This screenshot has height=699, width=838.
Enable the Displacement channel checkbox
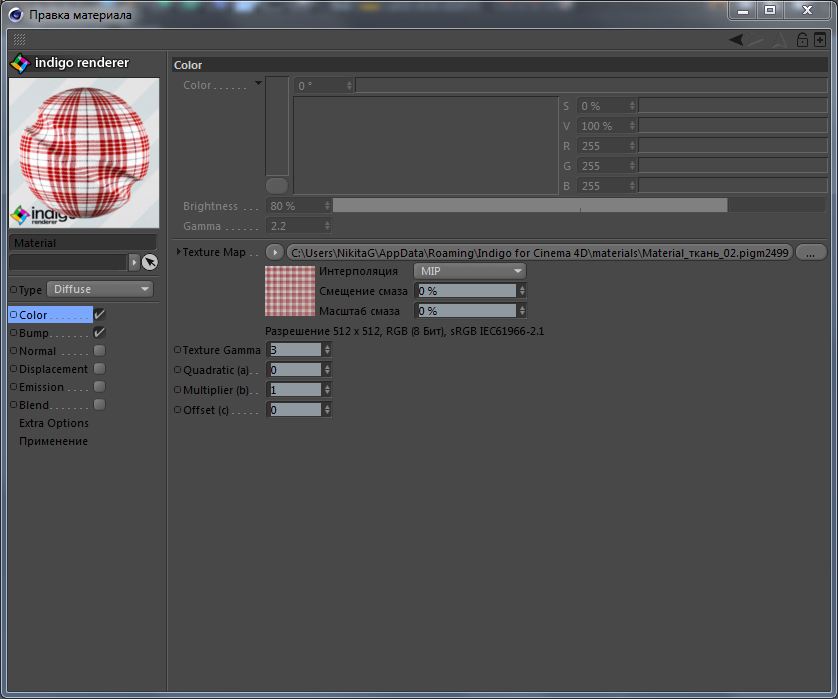point(99,369)
